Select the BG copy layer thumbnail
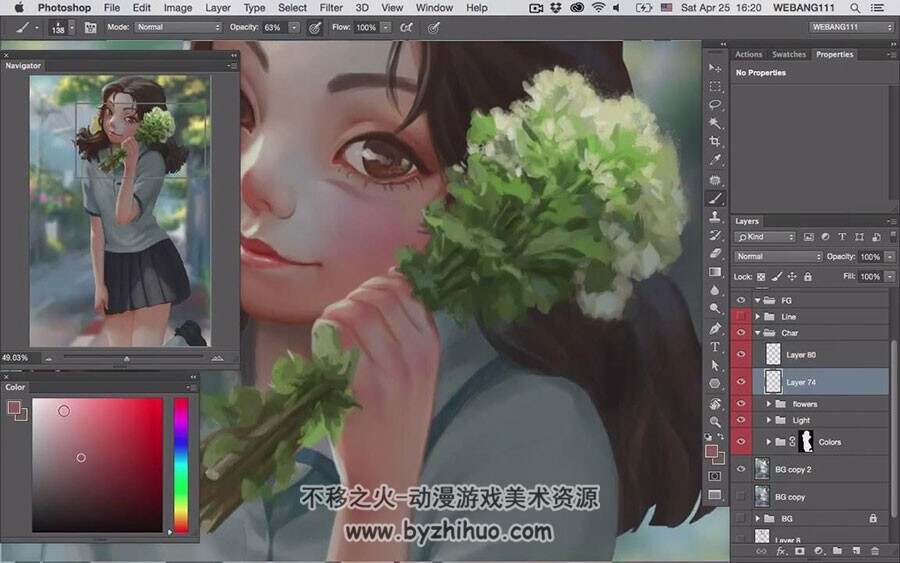This screenshot has height=563, width=900. point(762,496)
